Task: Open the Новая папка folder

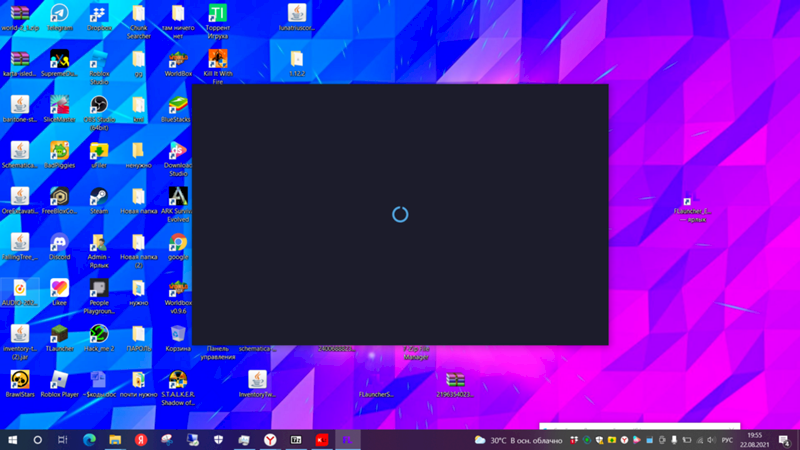Action: pos(138,197)
